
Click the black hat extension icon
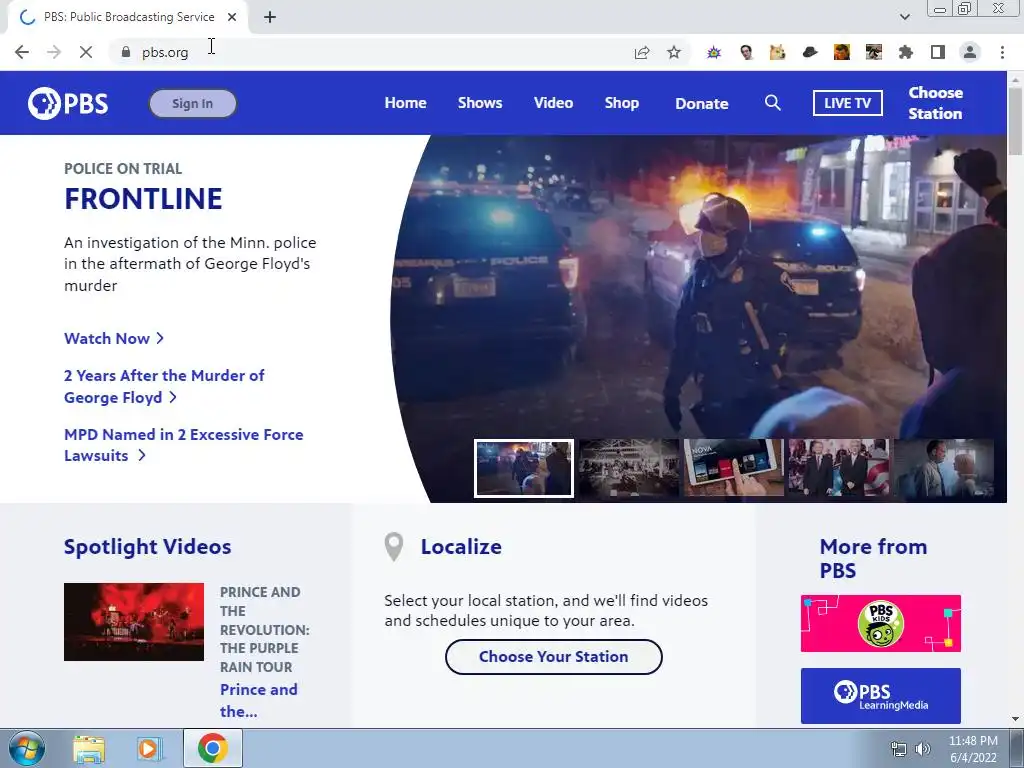tap(810, 52)
